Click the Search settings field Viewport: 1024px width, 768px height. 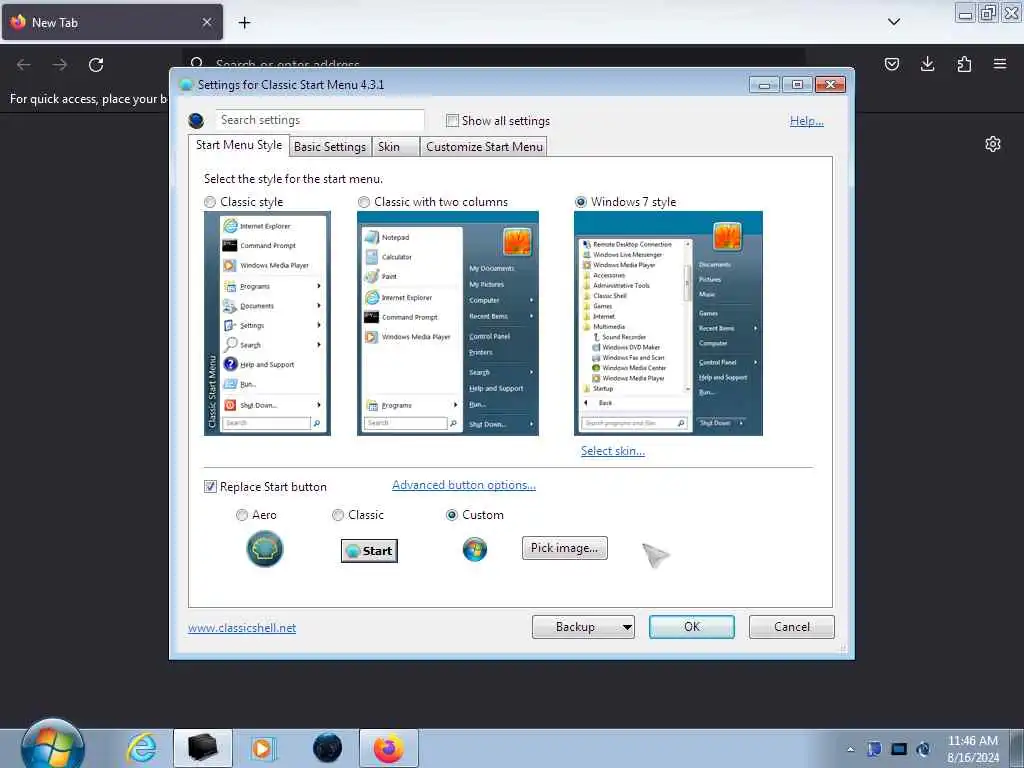click(x=320, y=120)
